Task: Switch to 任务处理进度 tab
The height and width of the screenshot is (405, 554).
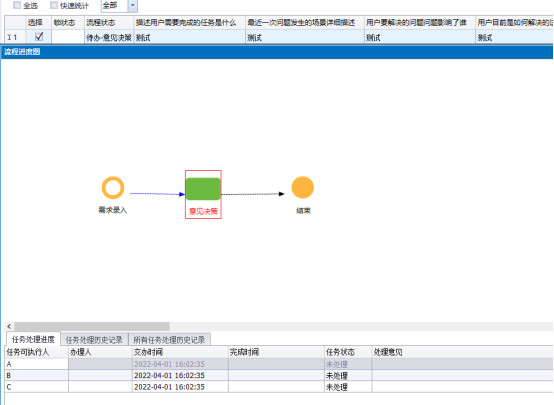Action: (x=33, y=339)
